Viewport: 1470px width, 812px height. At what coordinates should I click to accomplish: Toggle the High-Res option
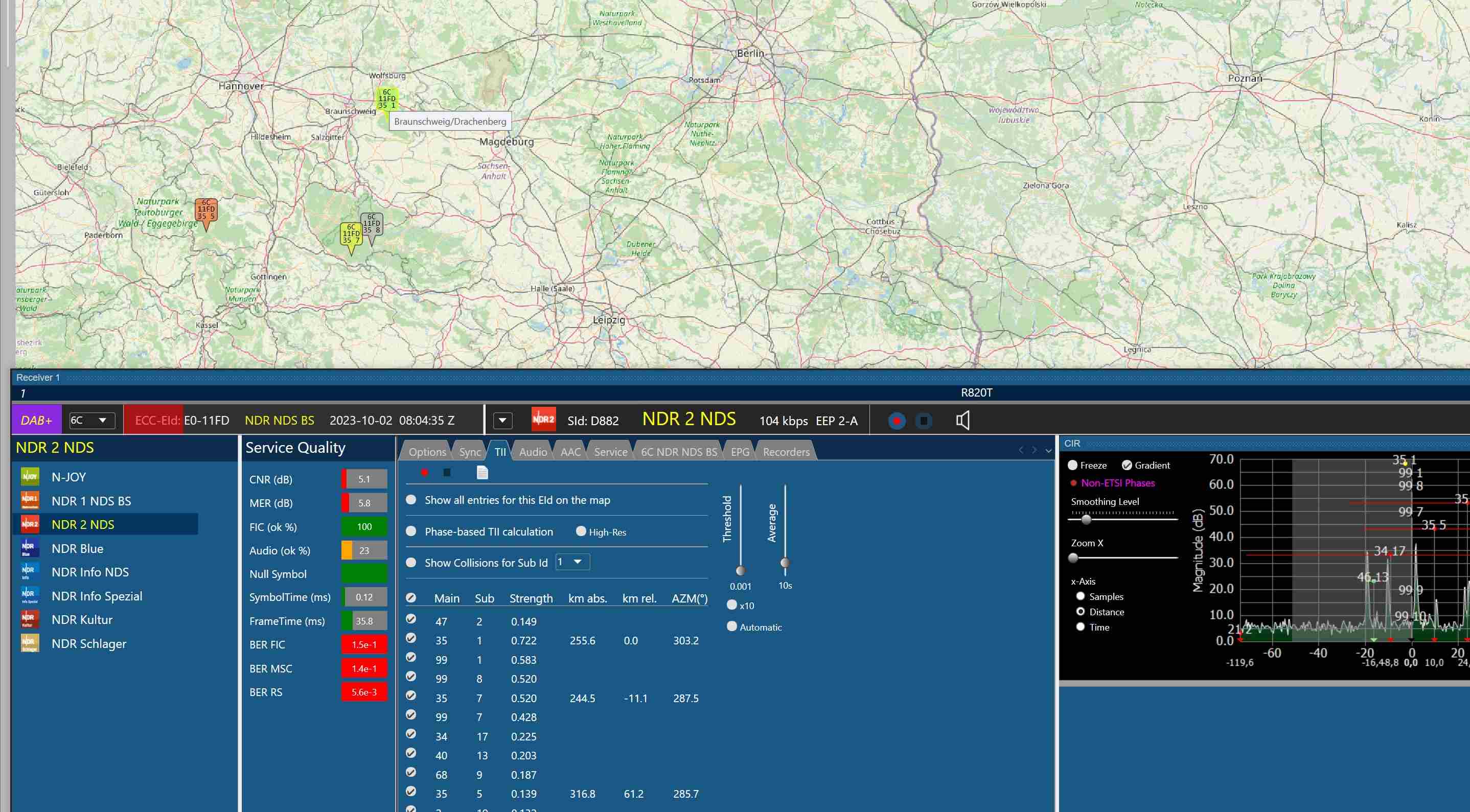581,531
